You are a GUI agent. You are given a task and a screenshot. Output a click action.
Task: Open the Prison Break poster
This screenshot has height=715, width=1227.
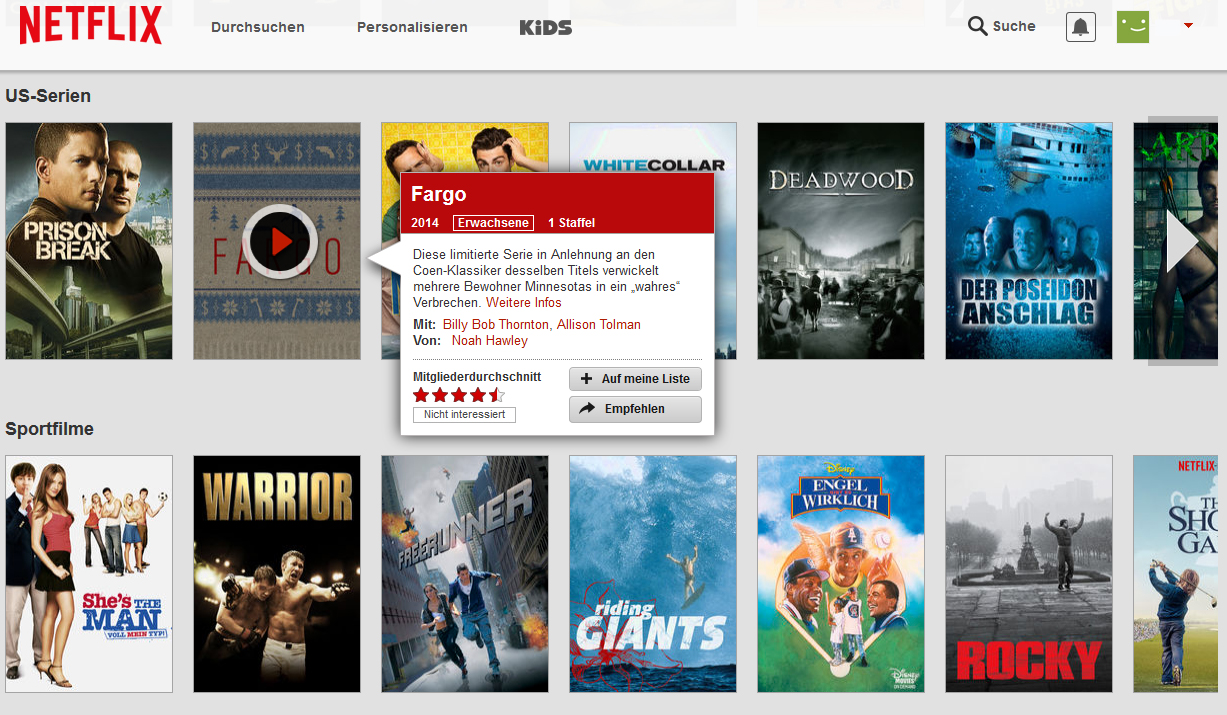pyautogui.click(x=89, y=241)
